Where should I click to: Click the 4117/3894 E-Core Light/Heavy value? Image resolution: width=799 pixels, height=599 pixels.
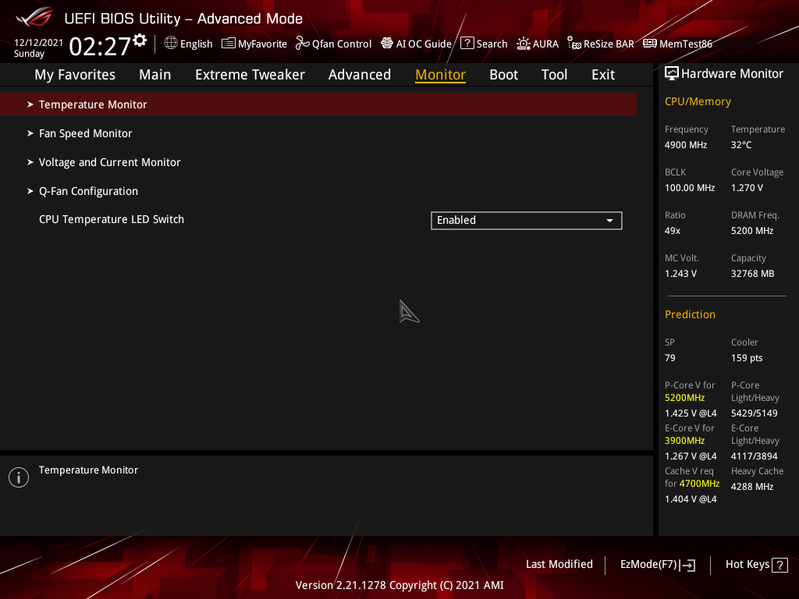754,456
